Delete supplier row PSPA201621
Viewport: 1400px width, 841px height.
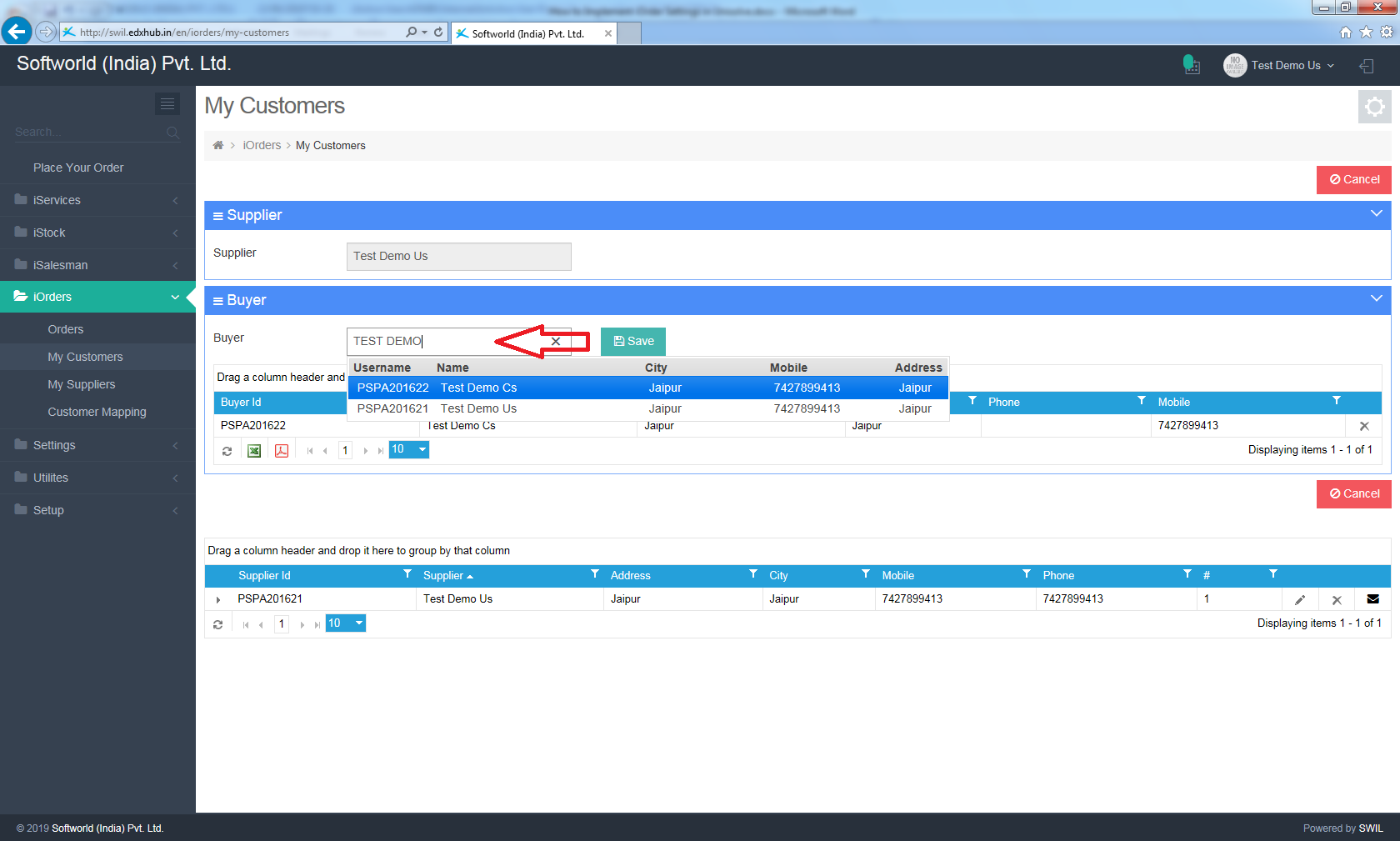click(x=1337, y=599)
